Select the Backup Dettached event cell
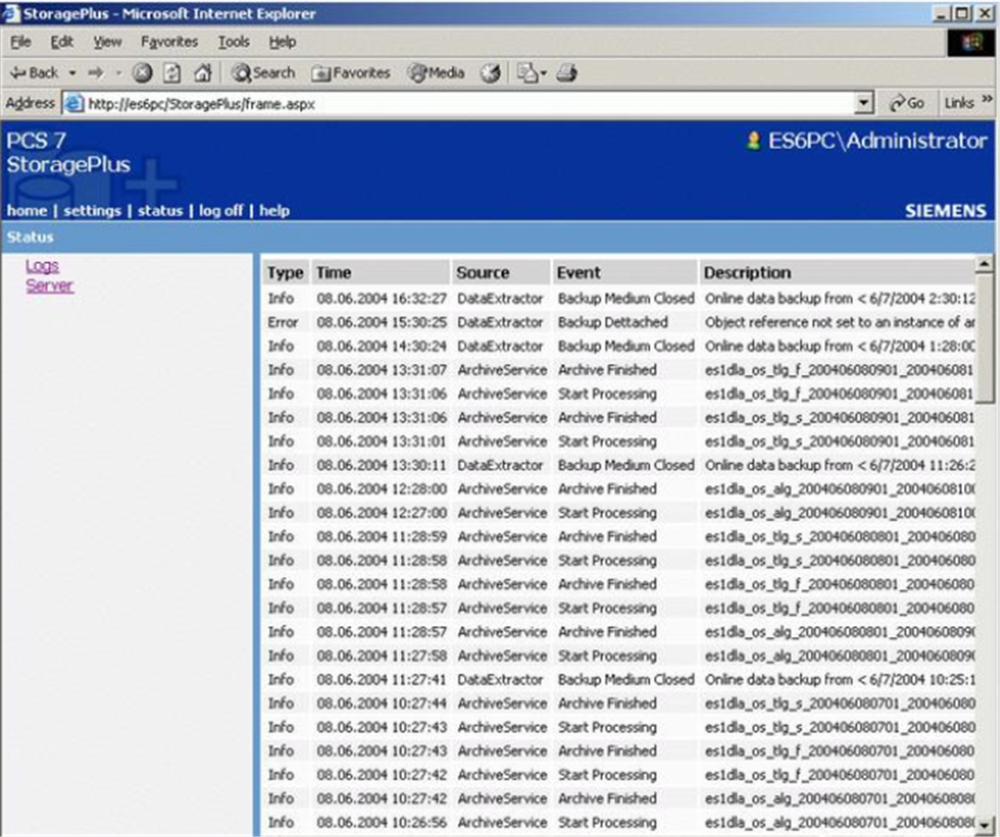Image resolution: width=1000 pixels, height=837 pixels. pos(613,322)
